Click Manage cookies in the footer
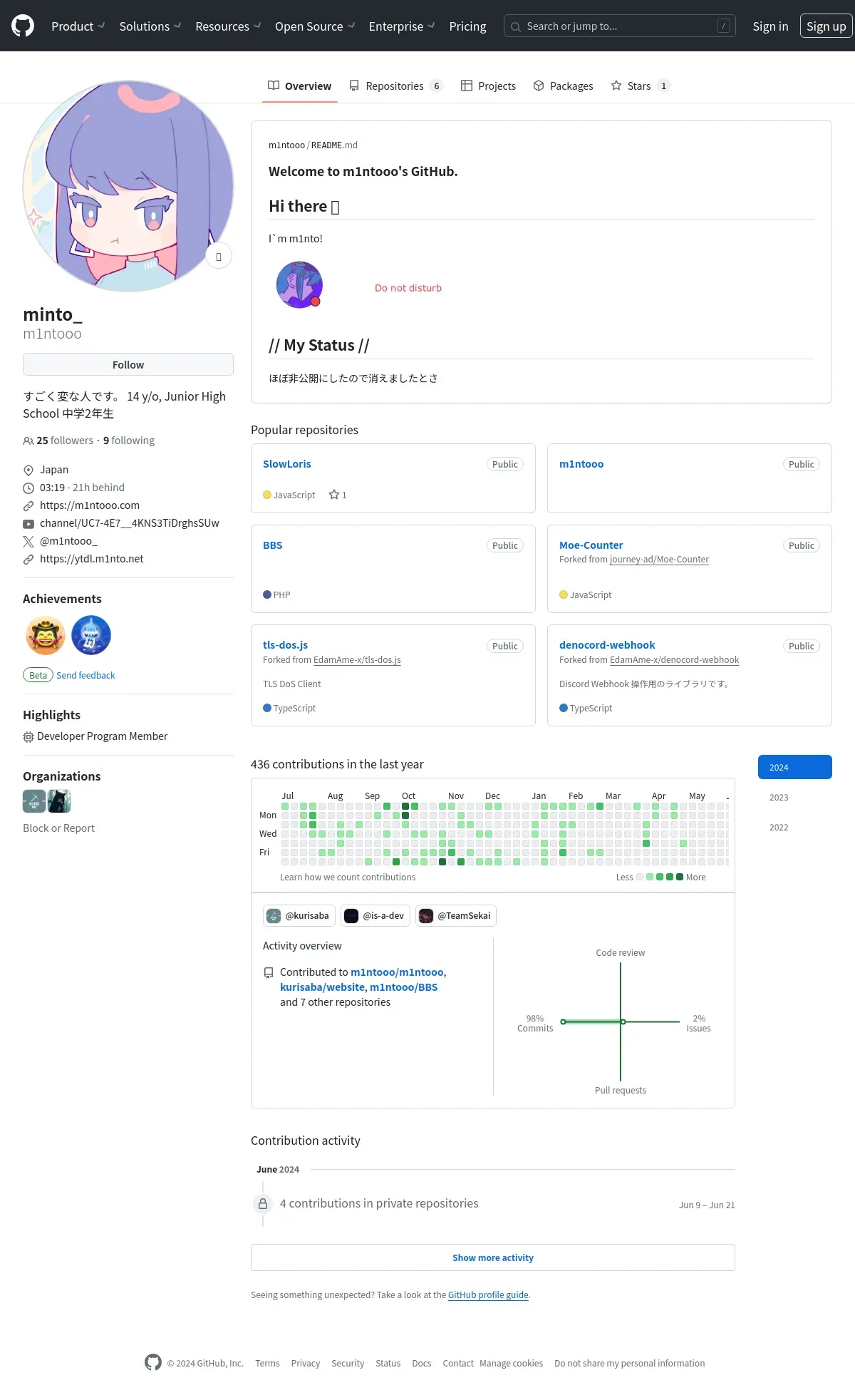 point(511,1364)
